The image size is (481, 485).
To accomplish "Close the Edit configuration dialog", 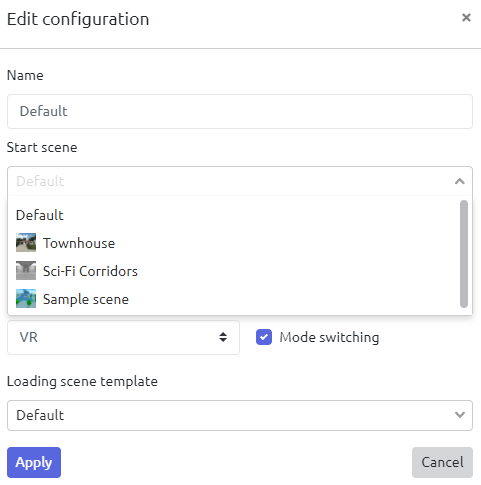I will [x=466, y=18].
